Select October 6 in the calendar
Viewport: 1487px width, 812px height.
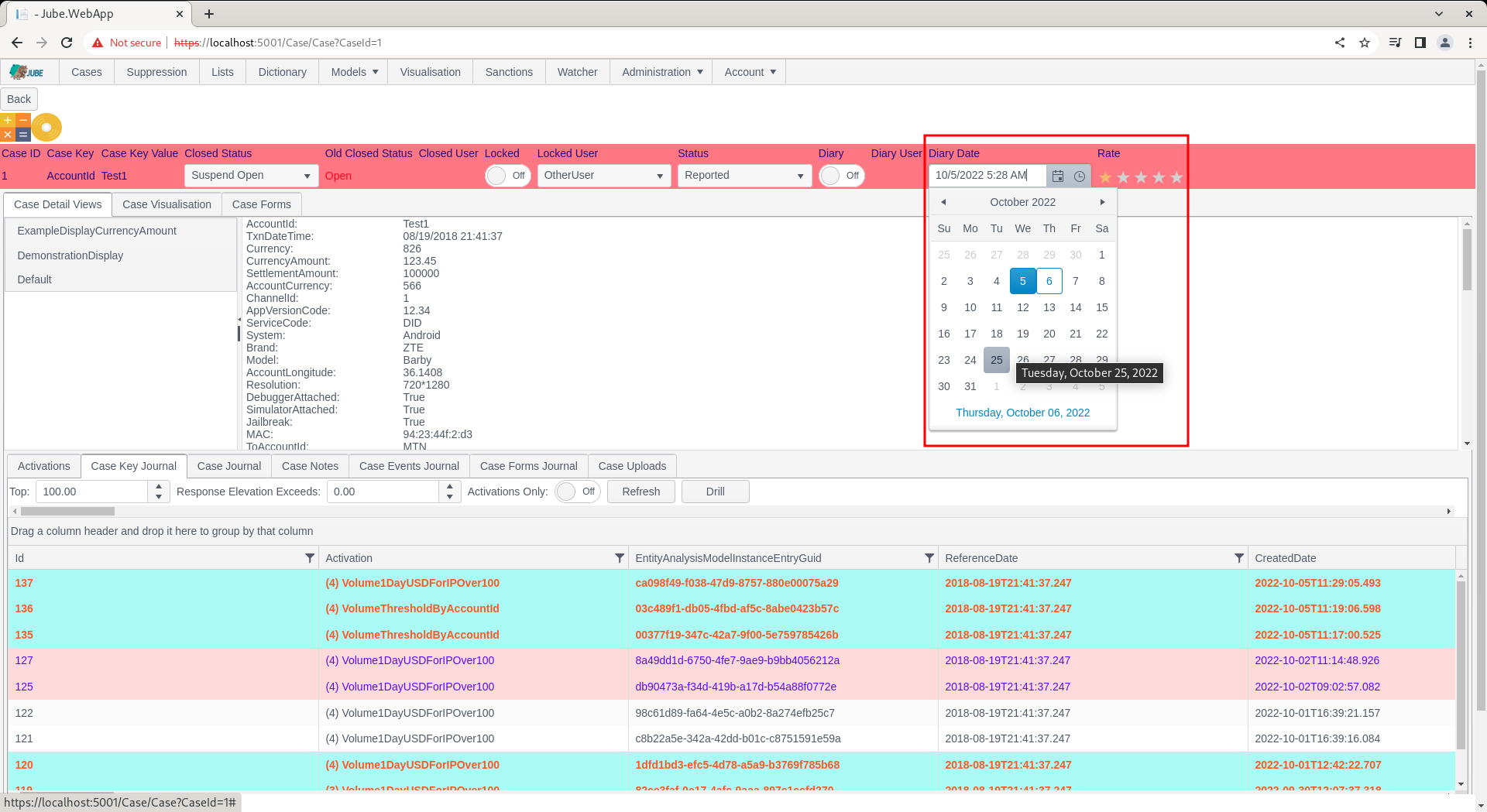pyautogui.click(x=1049, y=281)
